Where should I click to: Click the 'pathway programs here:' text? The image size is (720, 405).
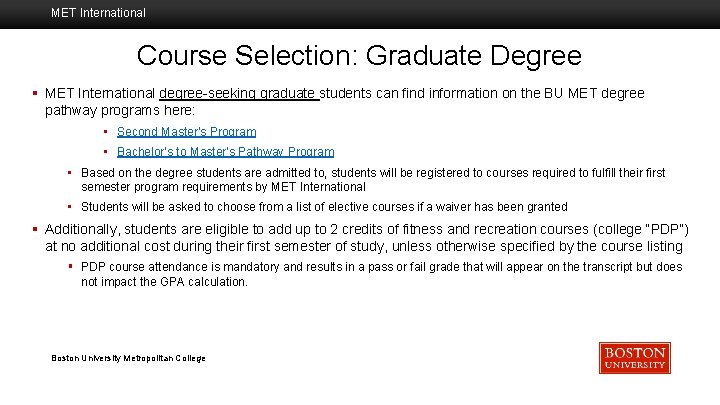pyautogui.click(x=120, y=110)
